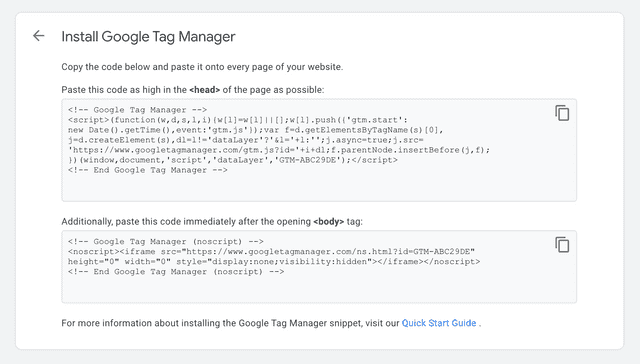This screenshot has height=364, width=640.
Task: Open the Quick Start Guide link
Action: [x=439, y=323]
